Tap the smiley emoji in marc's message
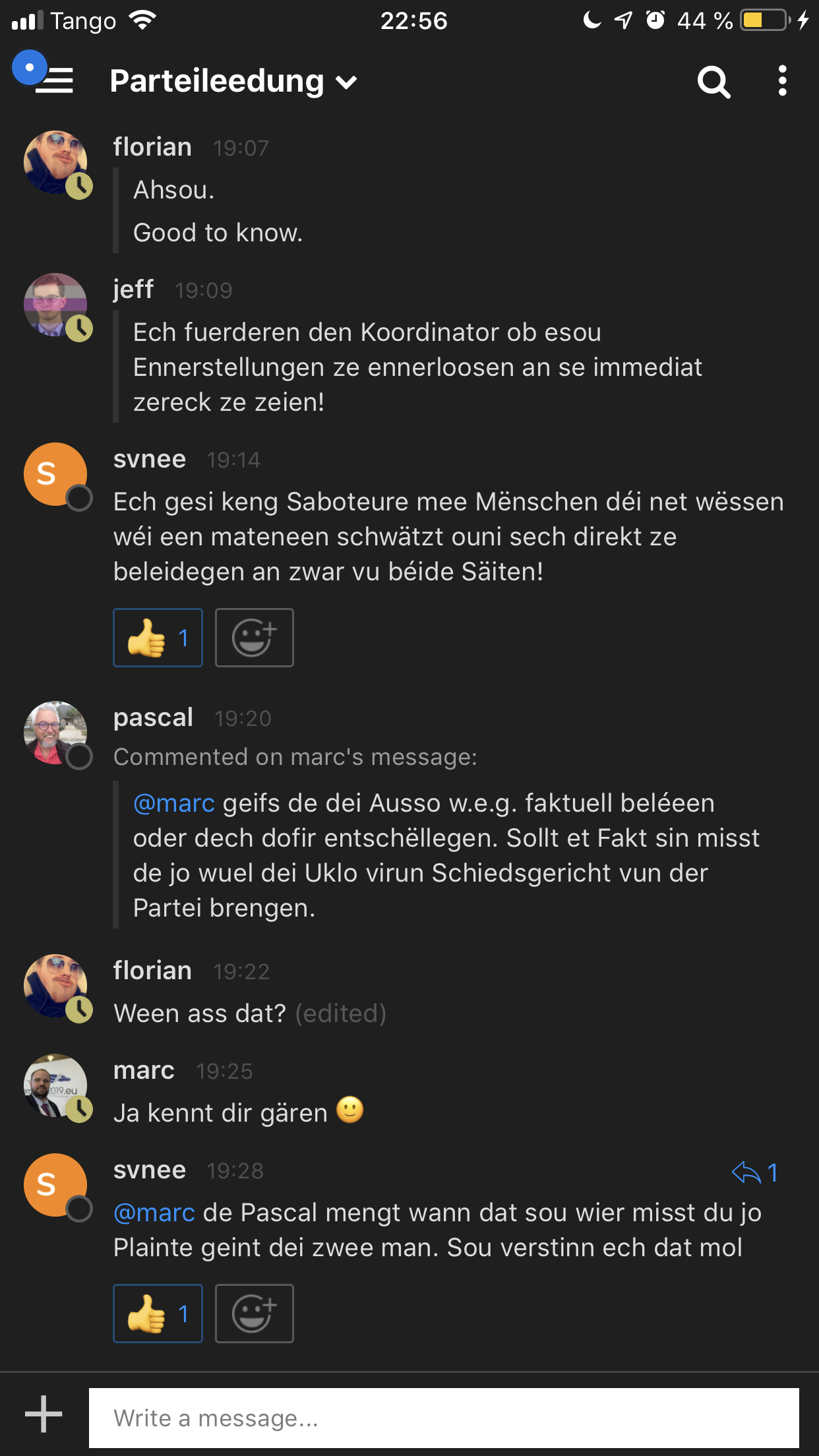 click(349, 1110)
